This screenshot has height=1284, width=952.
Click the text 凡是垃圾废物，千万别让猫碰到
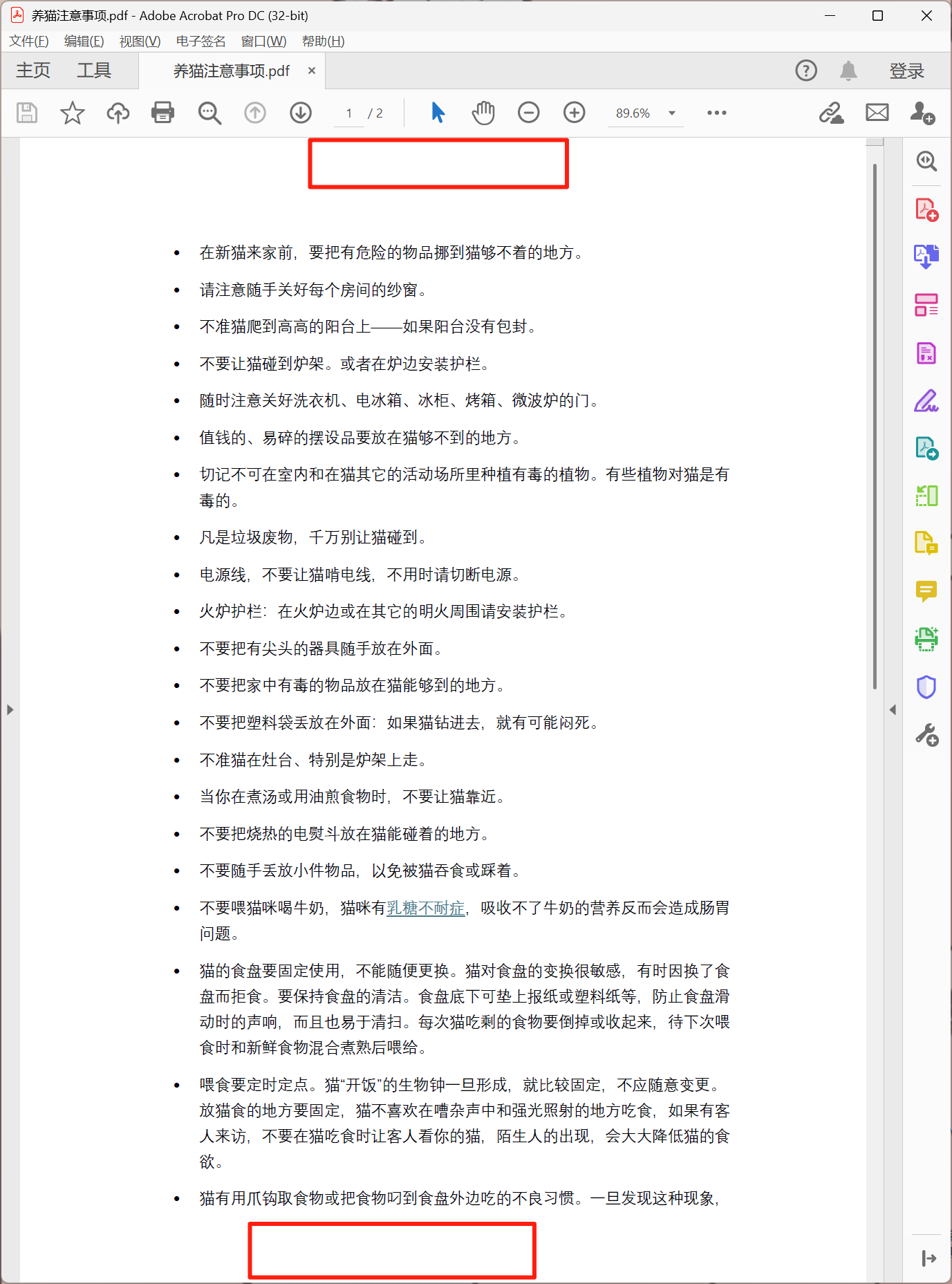[x=313, y=537]
